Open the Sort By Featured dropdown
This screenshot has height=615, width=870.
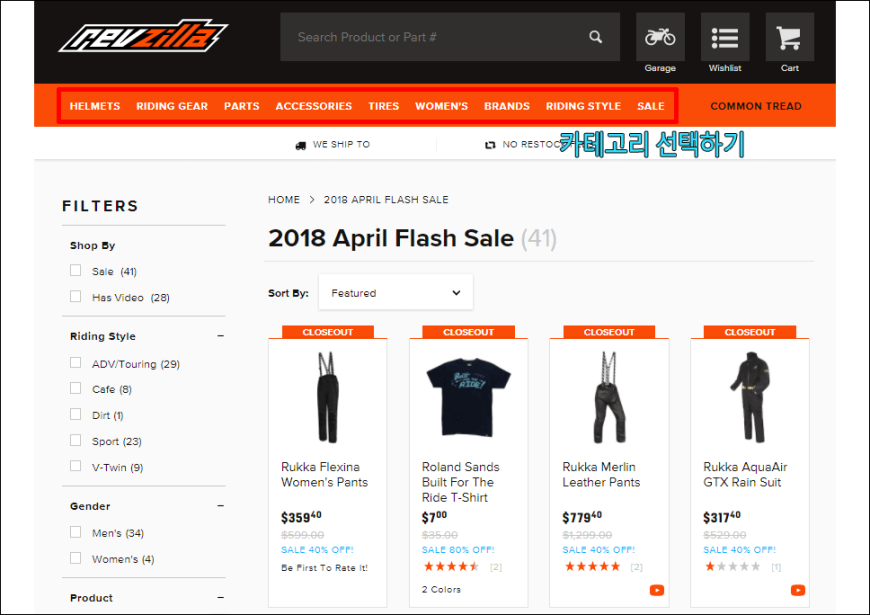click(396, 293)
